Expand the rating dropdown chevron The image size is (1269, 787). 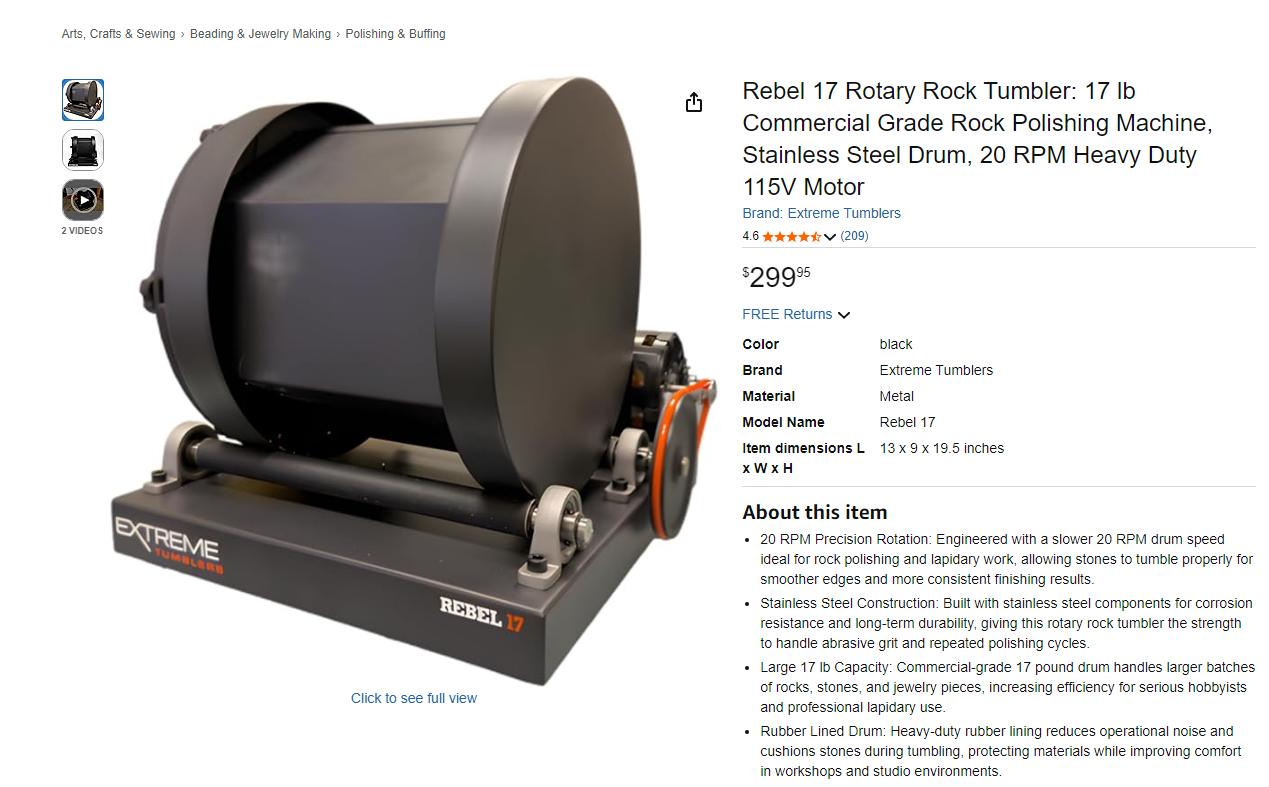830,237
